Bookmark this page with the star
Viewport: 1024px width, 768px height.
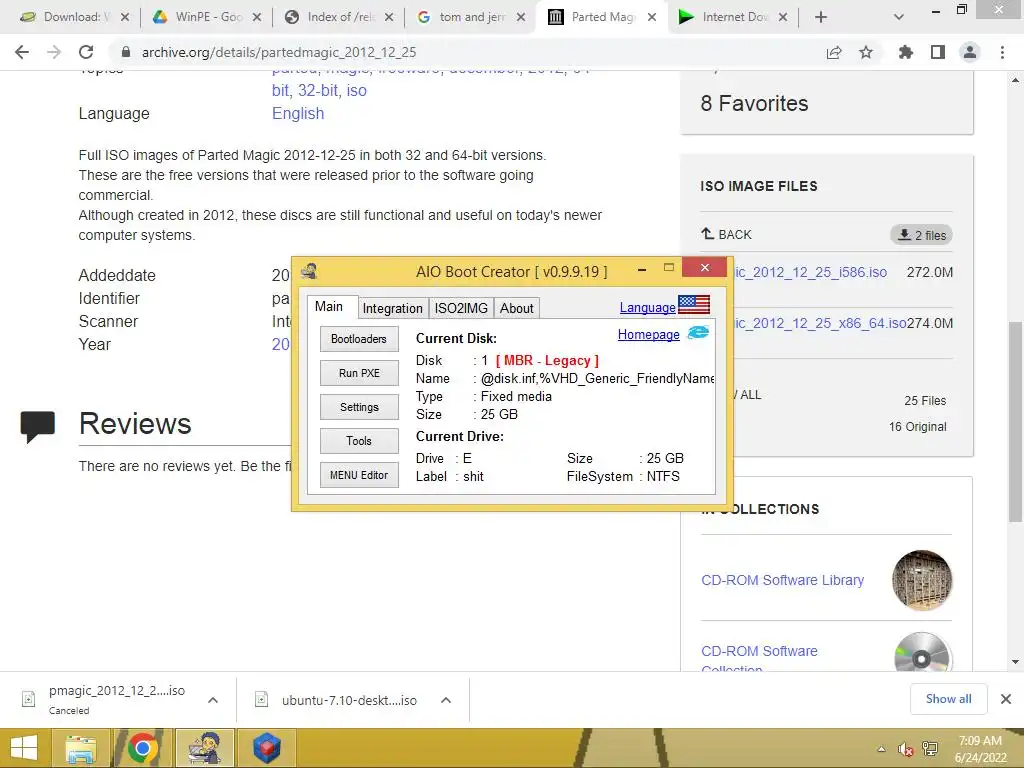[866, 52]
